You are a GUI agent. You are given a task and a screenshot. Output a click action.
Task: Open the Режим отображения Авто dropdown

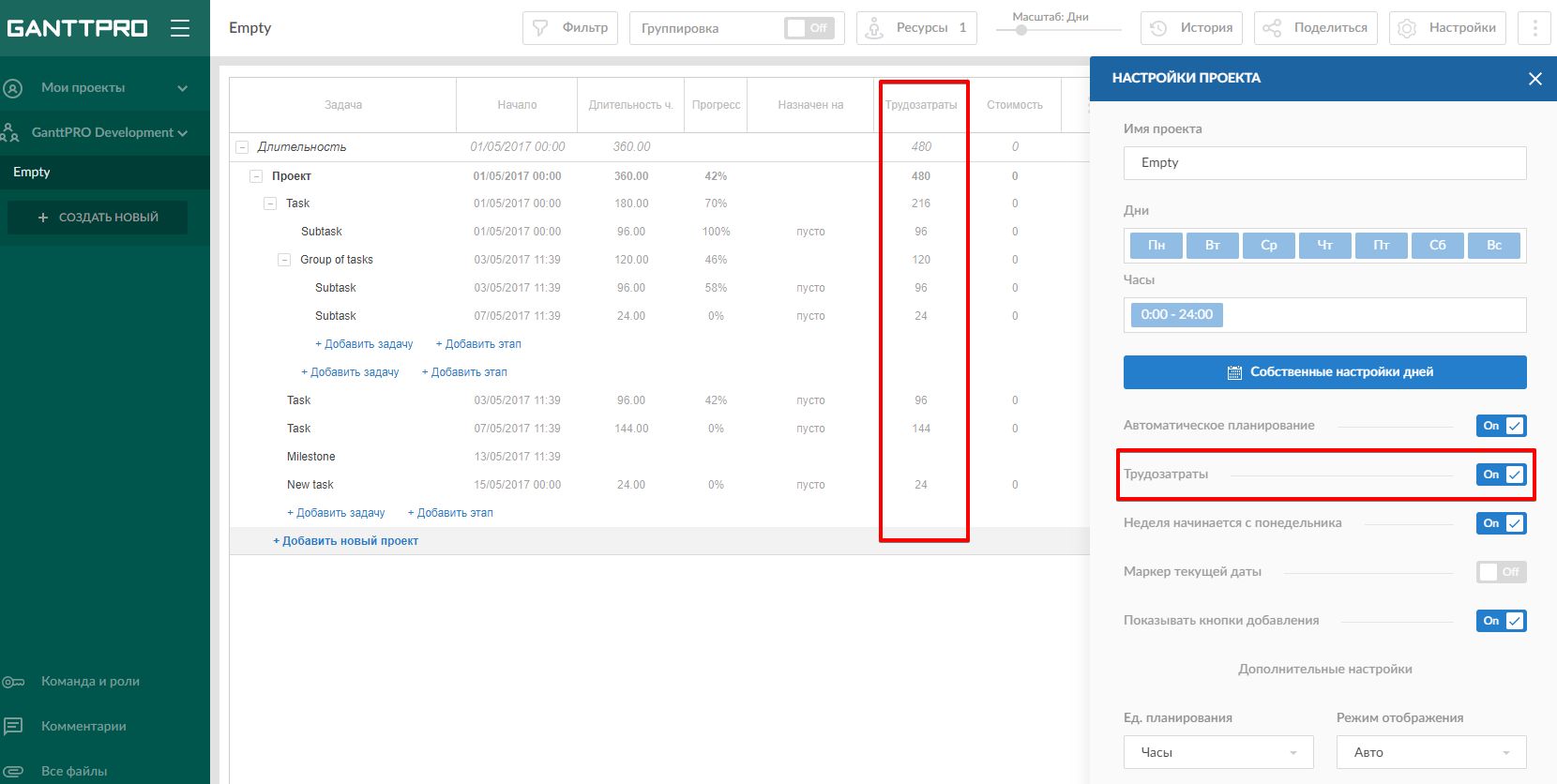pyautogui.click(x=1431, y=752)
